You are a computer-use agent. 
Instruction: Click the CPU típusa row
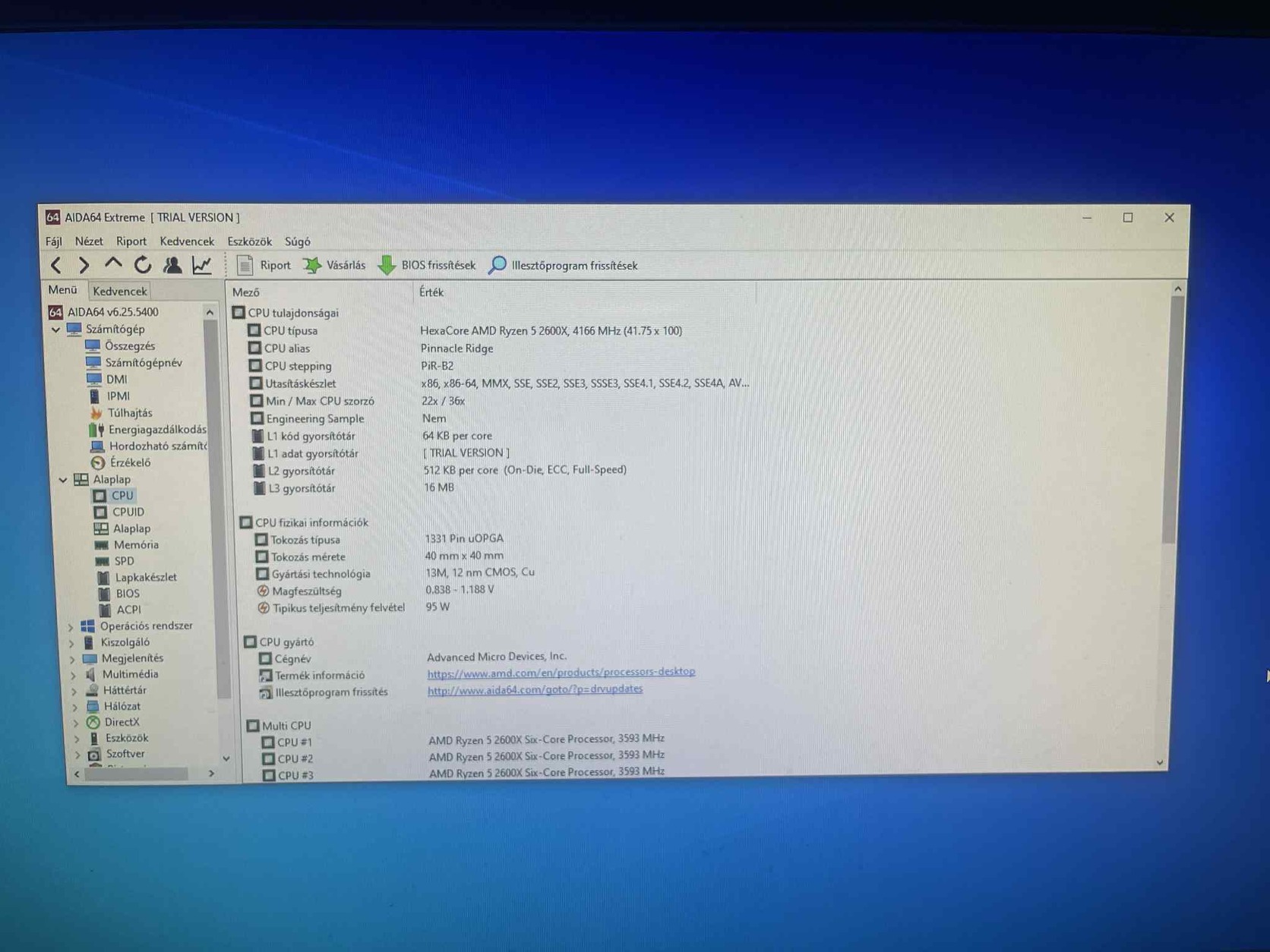click(465, 331)
